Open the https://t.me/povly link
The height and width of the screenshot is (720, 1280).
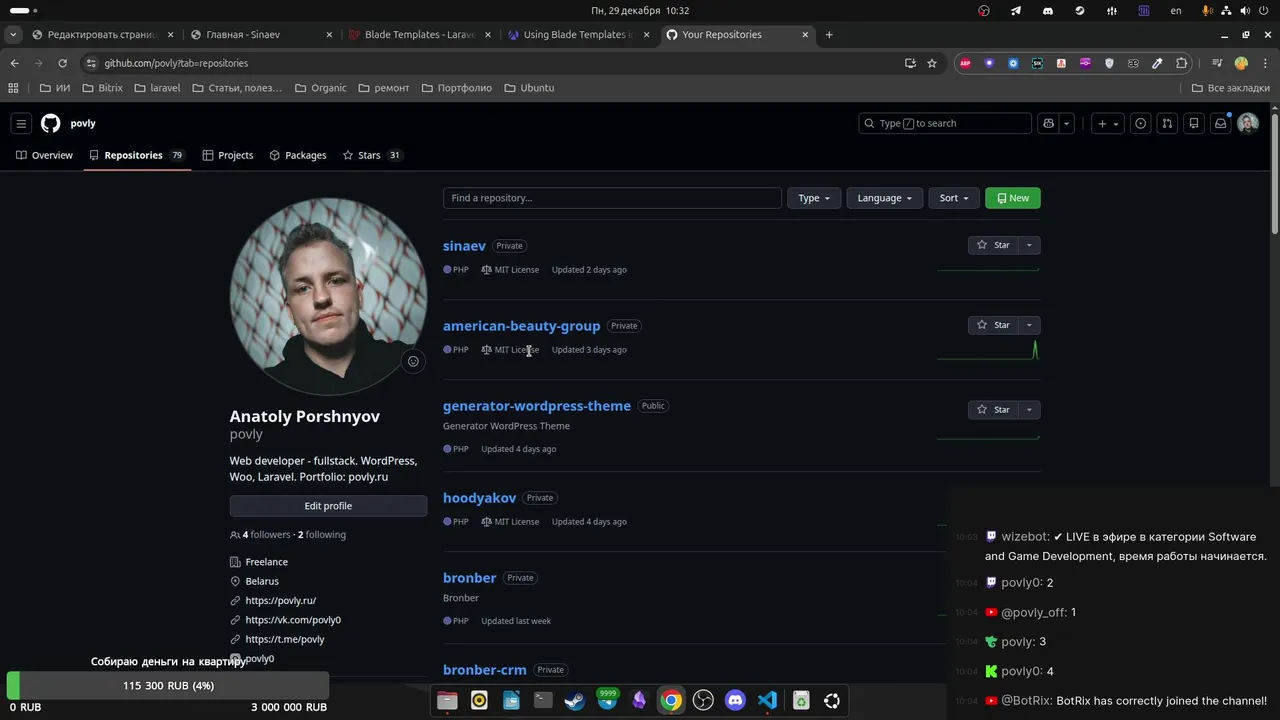[x=285, y=639]
